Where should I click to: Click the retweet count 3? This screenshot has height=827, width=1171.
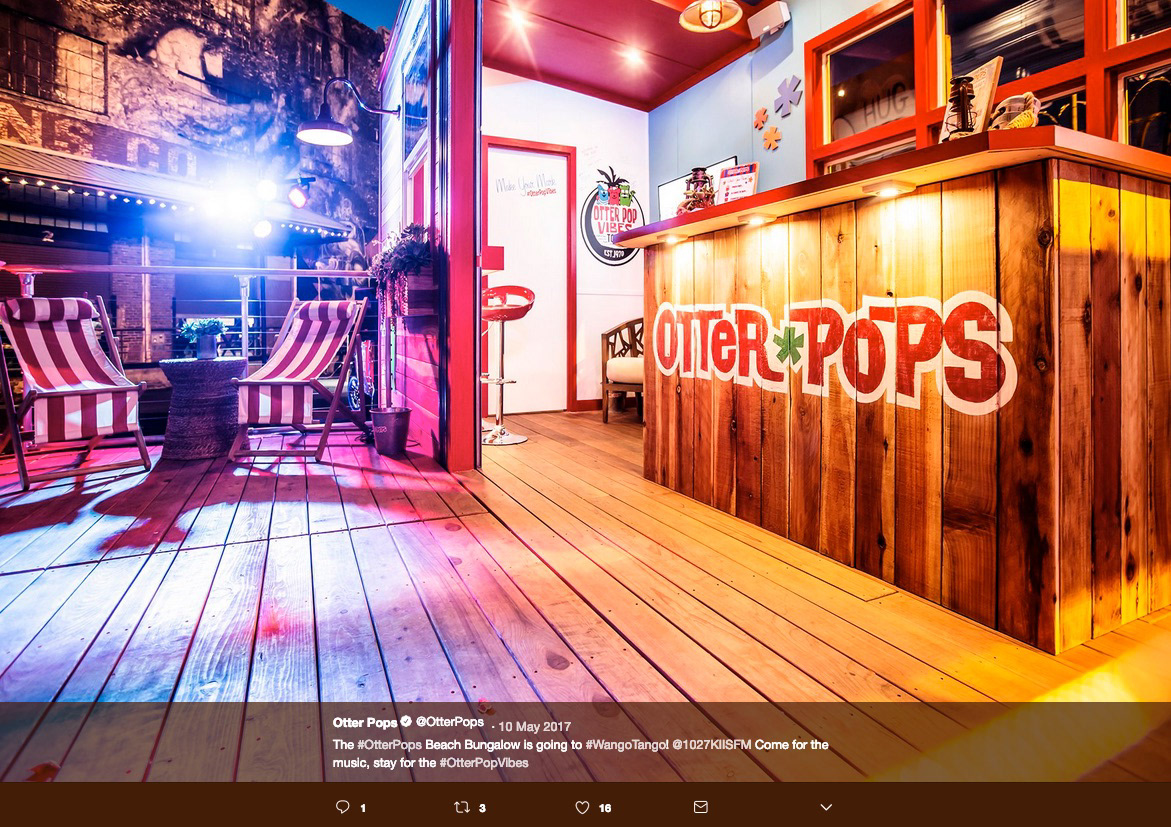[x=482, y=808]
